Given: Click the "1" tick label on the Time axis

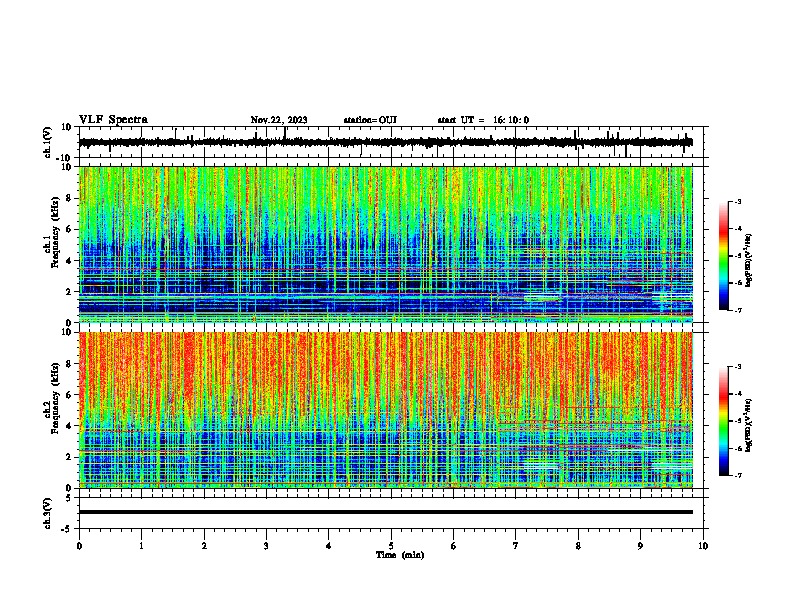Looking at the screenshot, I should [x=141, y=546].
